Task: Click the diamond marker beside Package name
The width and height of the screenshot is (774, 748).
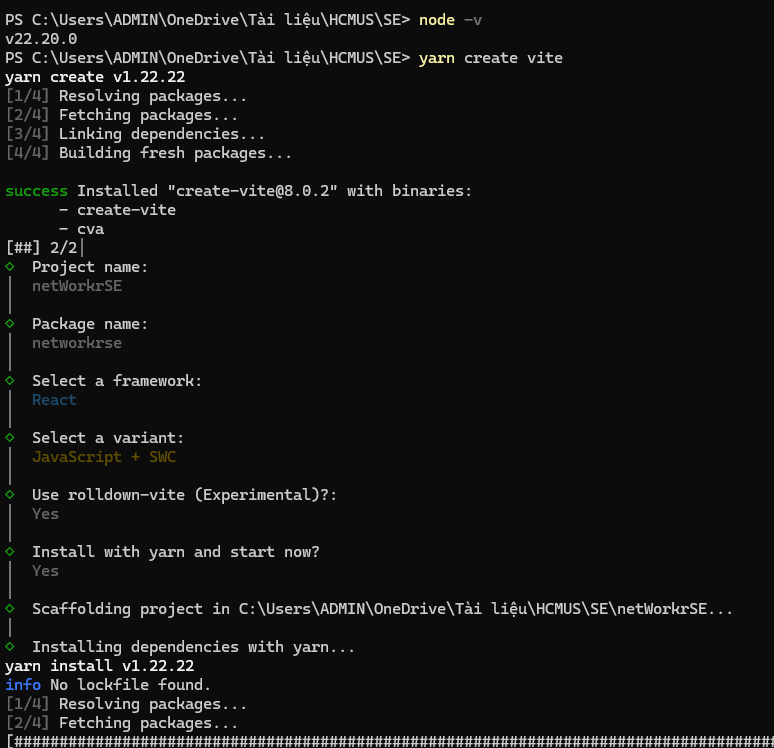Action: [x=10, y=323]
